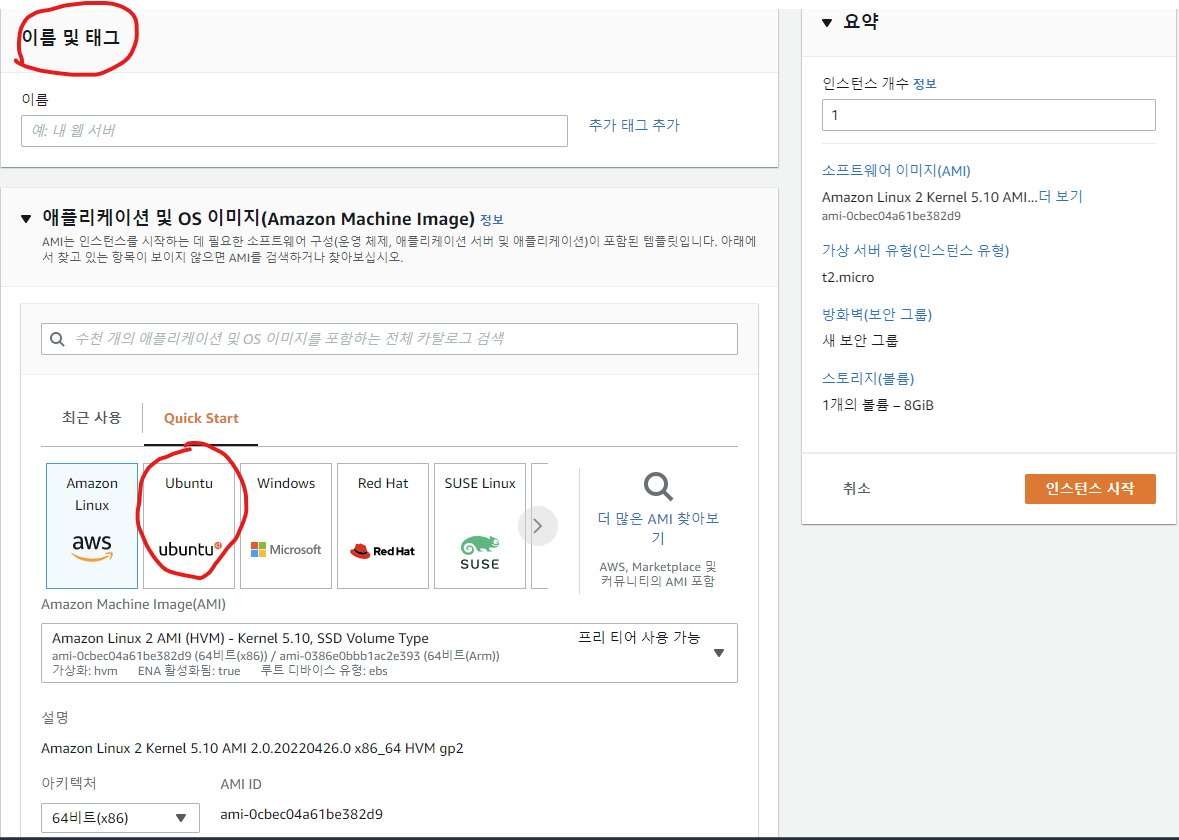This screenshot has height=840, width=1179.
Task: Click the AMI ID text ami-0cbec04a61be382d9 below description
Action: (302, 814)
